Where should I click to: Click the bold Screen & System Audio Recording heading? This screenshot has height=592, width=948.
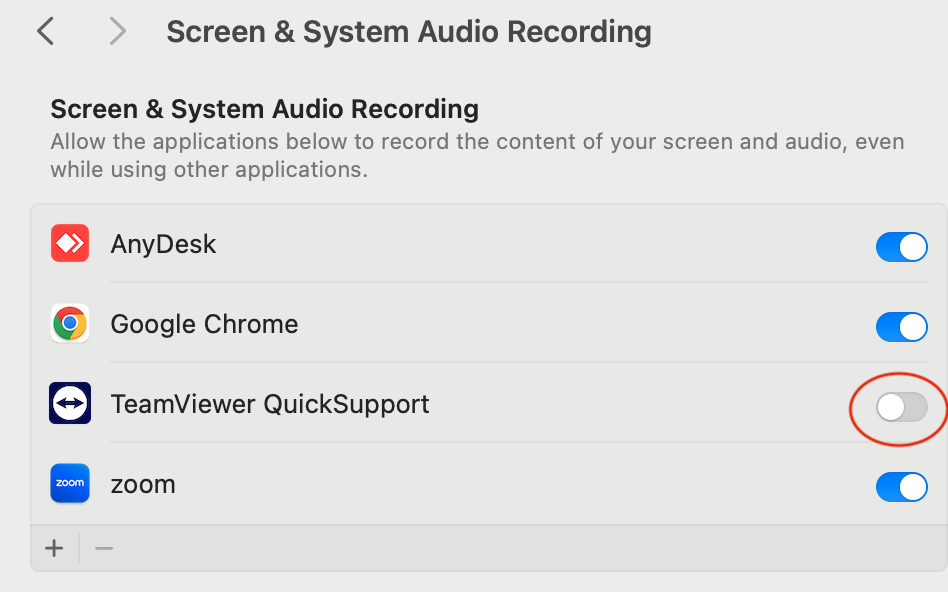264,108
